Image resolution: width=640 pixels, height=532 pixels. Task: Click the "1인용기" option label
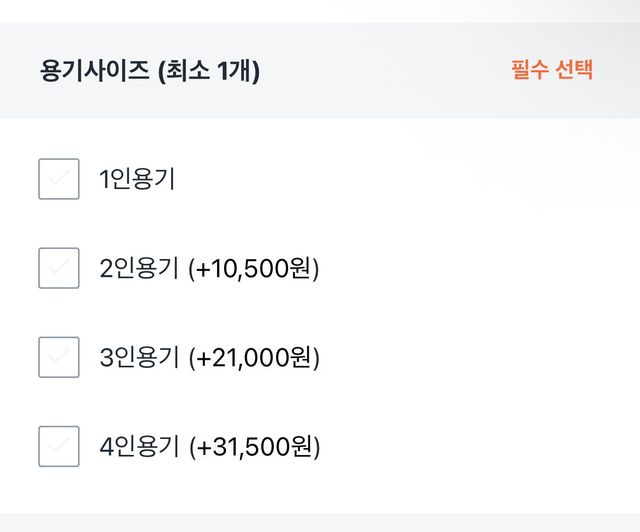[x=137, y=180]
